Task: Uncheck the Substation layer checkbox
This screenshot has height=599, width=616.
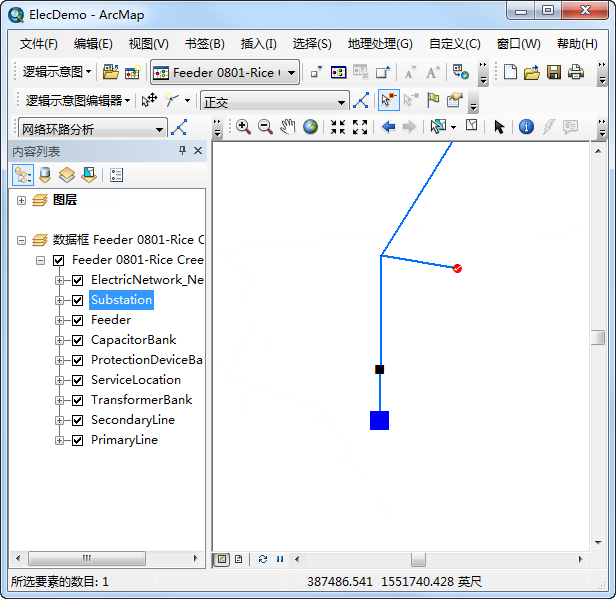Action: pos(77,300)
